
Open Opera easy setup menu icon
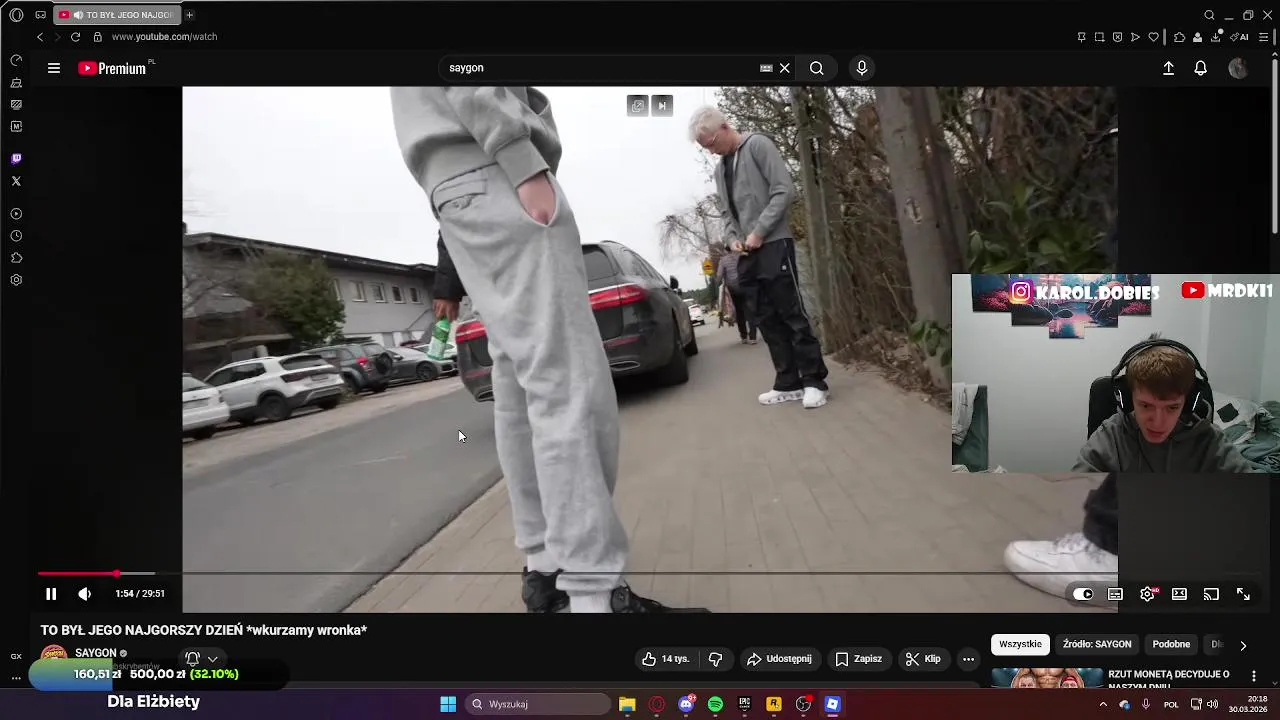coord(1264,37)
